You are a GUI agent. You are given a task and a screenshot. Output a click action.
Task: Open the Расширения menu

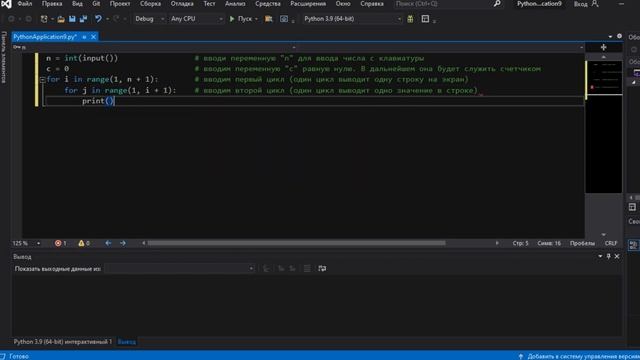click(308, 4)
